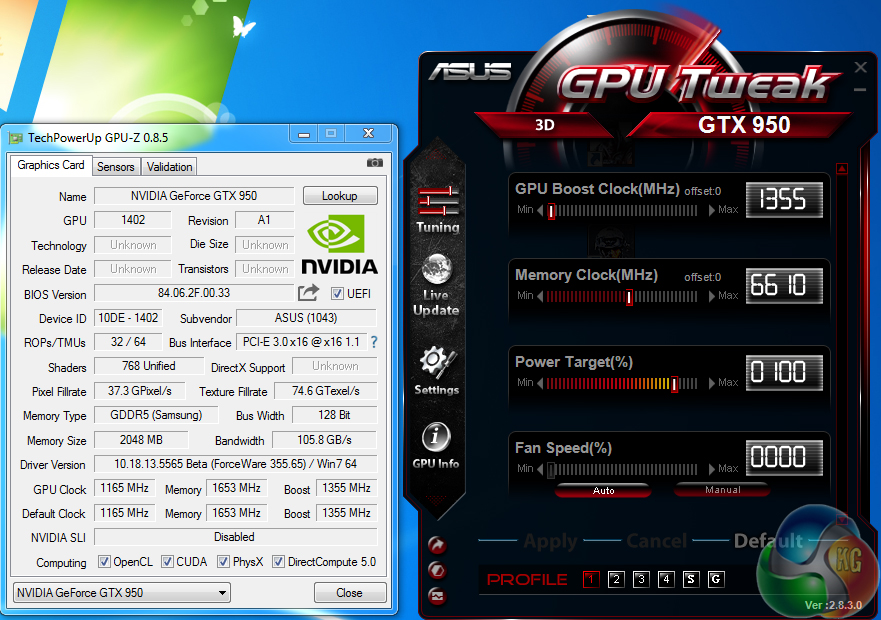Select the G profile slot
Viewport: 881px width, 620px height.
pyautogui.click(x=716, y=579)
